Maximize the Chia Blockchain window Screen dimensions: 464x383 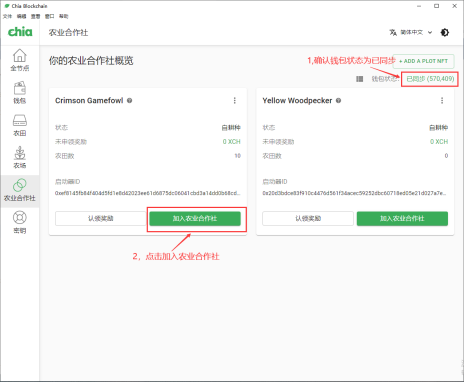[x=436, y=6]
